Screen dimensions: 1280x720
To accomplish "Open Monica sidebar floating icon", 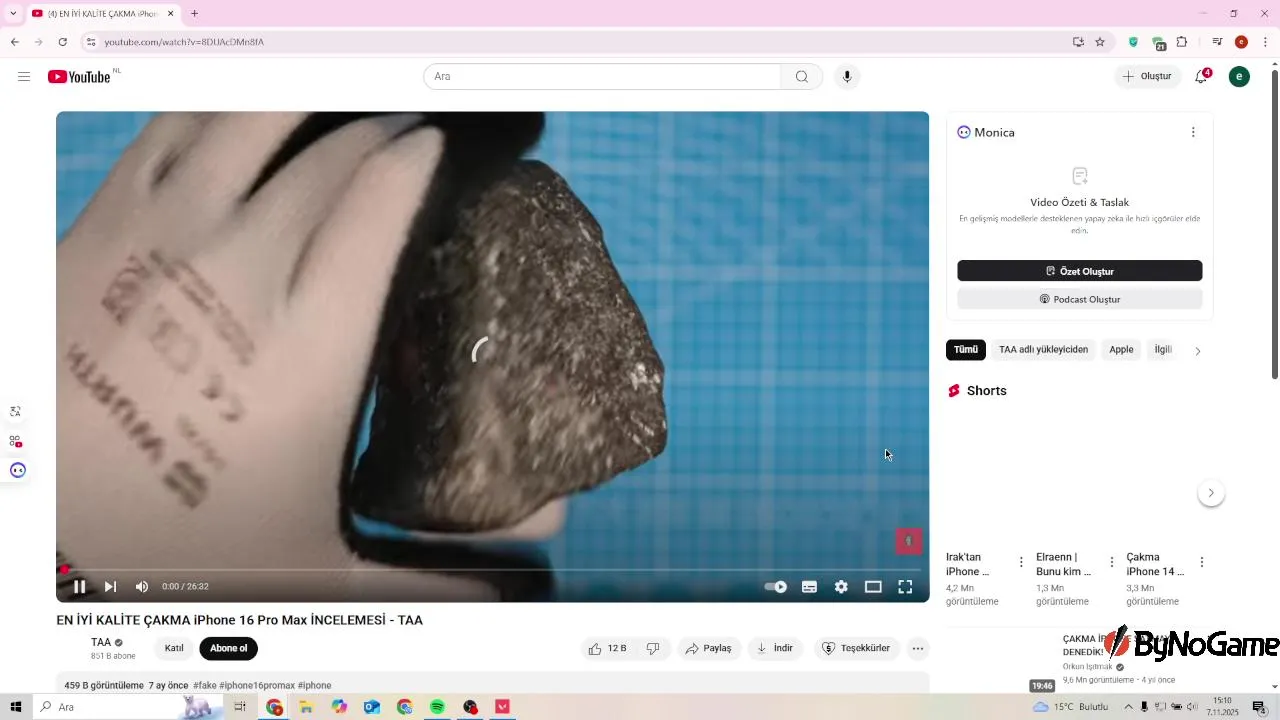I will 17,470.
